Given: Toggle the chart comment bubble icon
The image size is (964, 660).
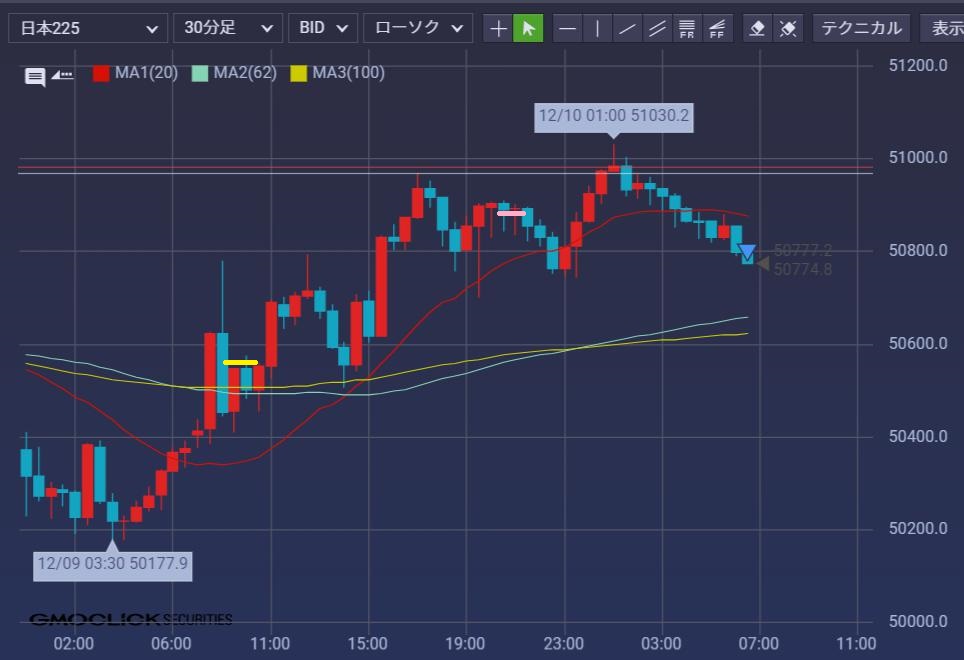Looking at the screenshot, I should [x=35, y=76].
